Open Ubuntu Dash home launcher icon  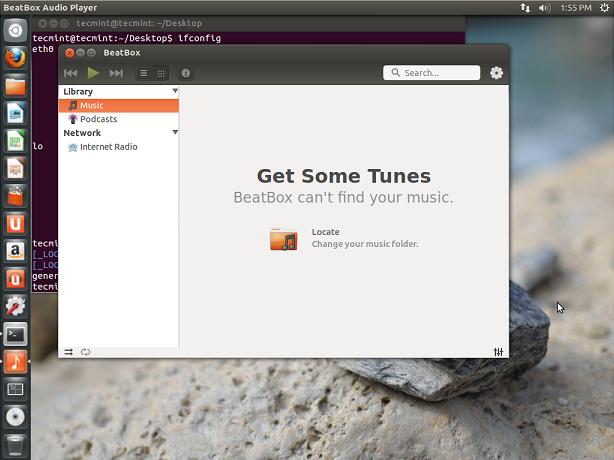[15, 30]
